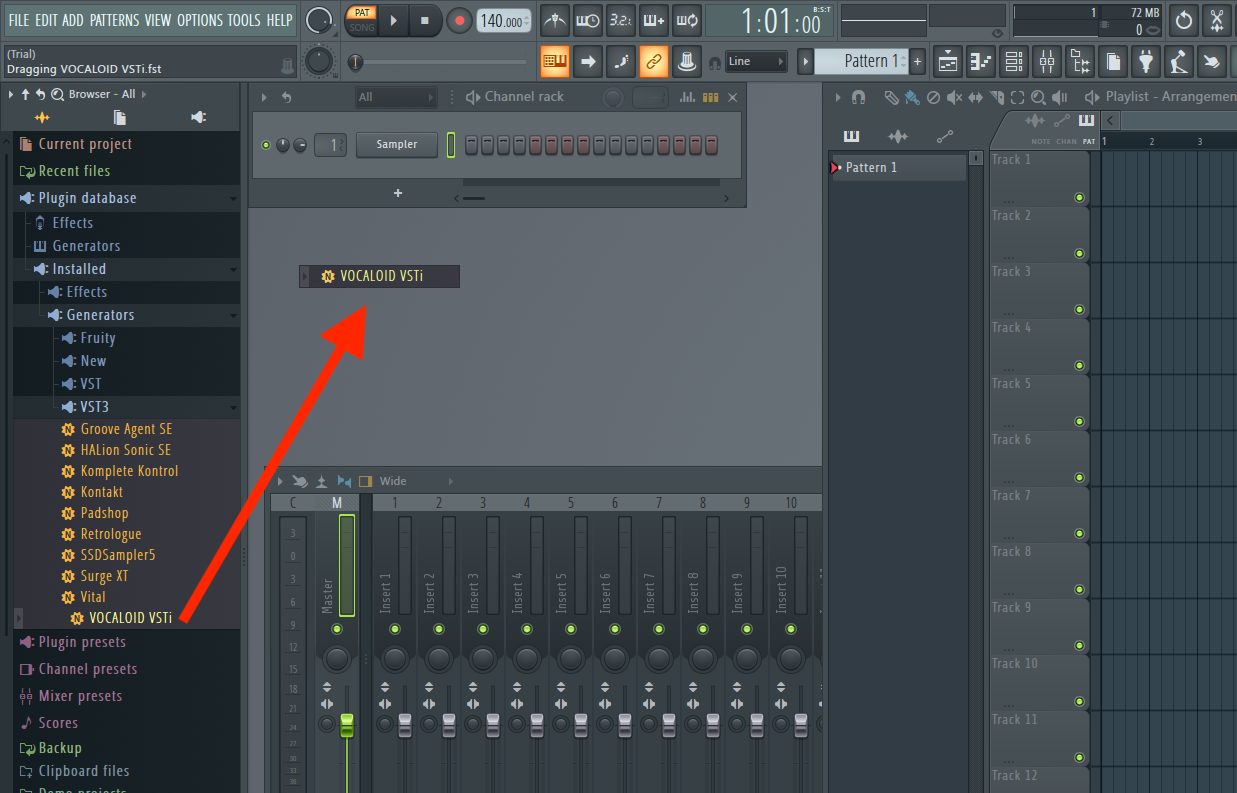
Task: Toggle the Sampler channel select indicator
Action: [451, 145]
